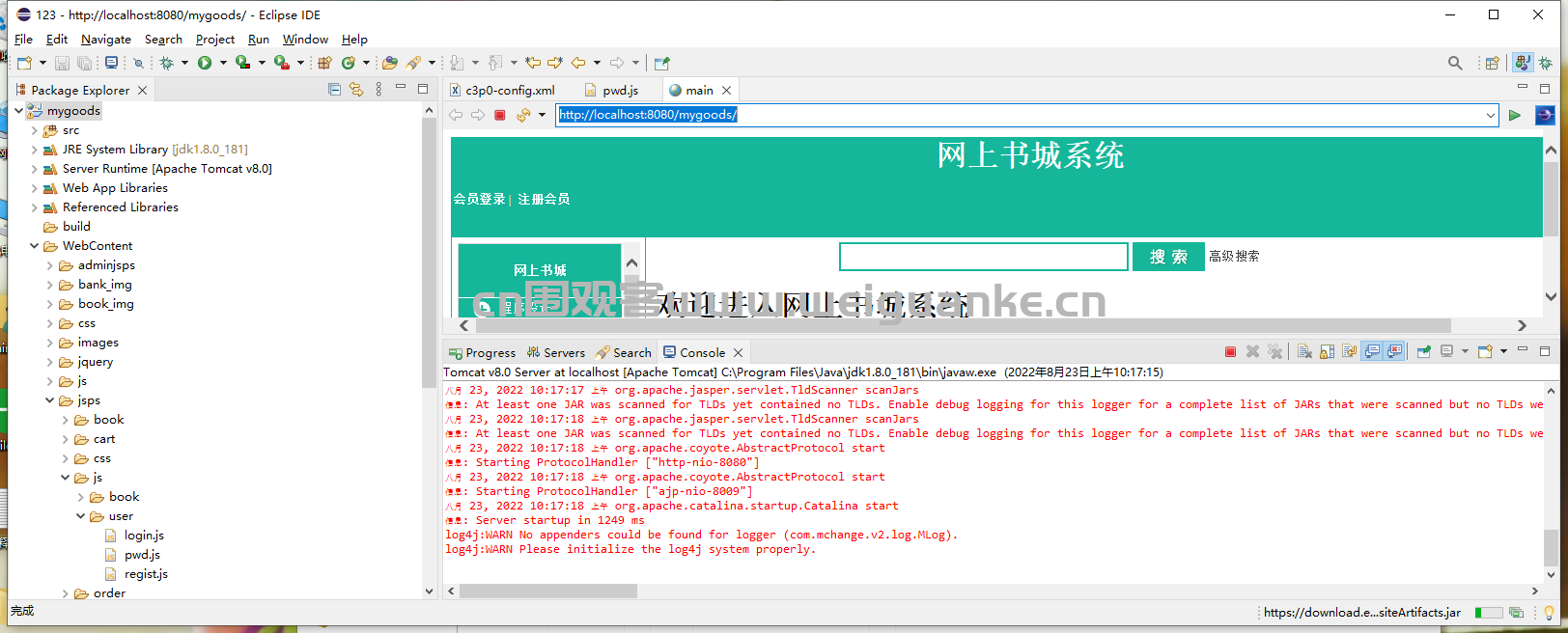Viewport: 1568px width, 633px height.
Task: Click the console horizontal scrollbar thumb
Action: coord(548,591)
